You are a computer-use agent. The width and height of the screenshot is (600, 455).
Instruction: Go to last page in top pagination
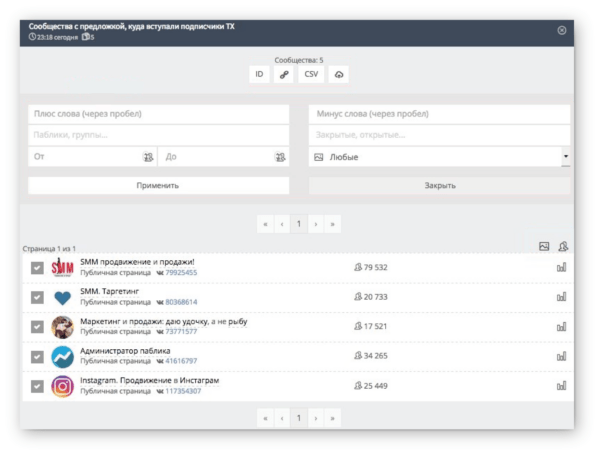[x=333, y=224]
